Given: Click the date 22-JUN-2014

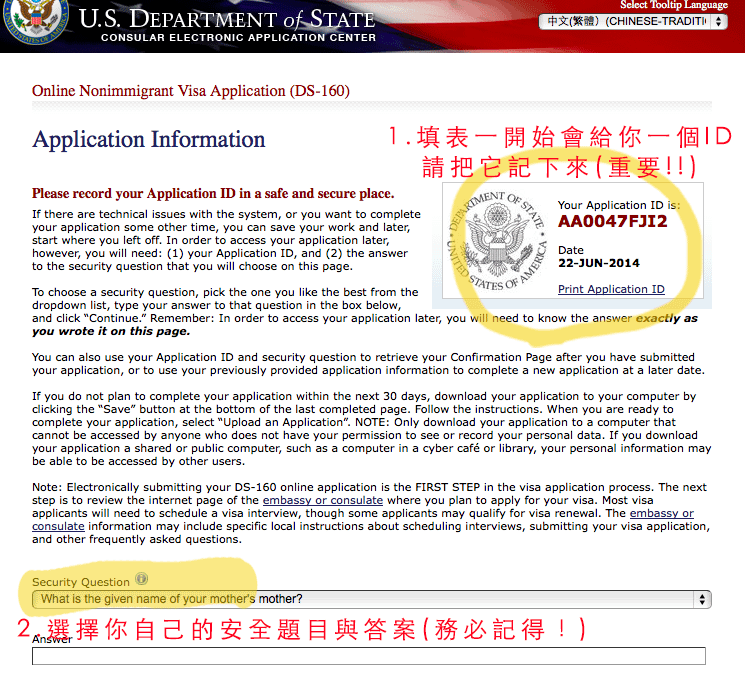Looking at the screenshot, I should [599, 263].
